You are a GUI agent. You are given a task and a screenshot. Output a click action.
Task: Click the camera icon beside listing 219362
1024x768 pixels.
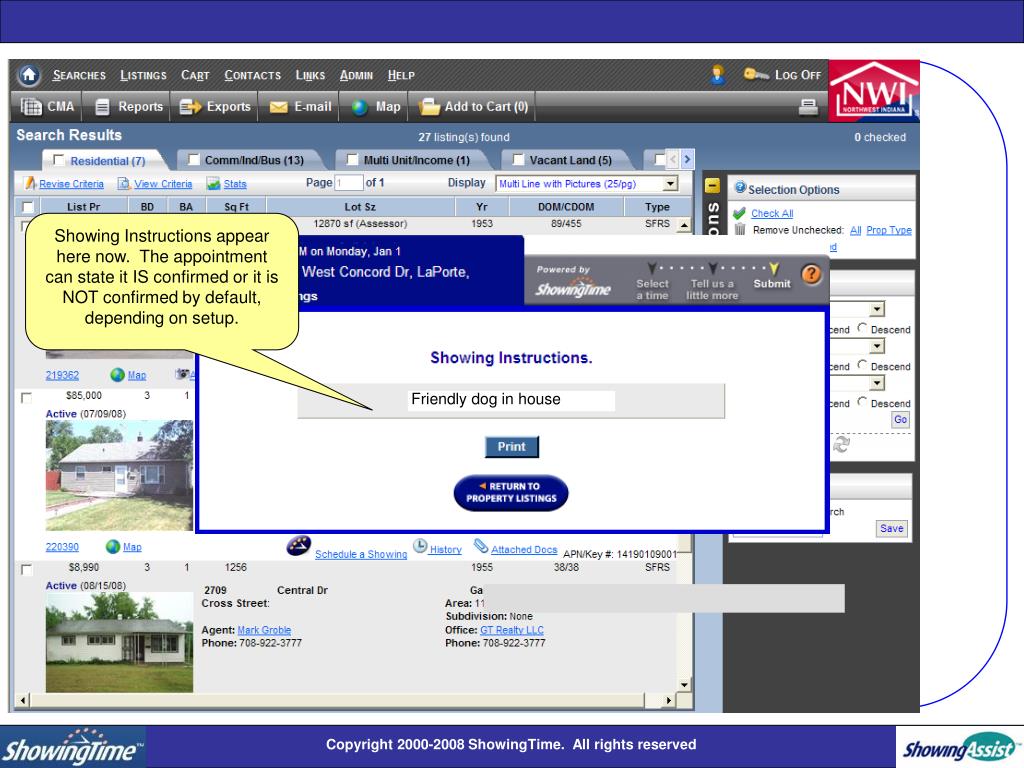(x=183, y=374)
